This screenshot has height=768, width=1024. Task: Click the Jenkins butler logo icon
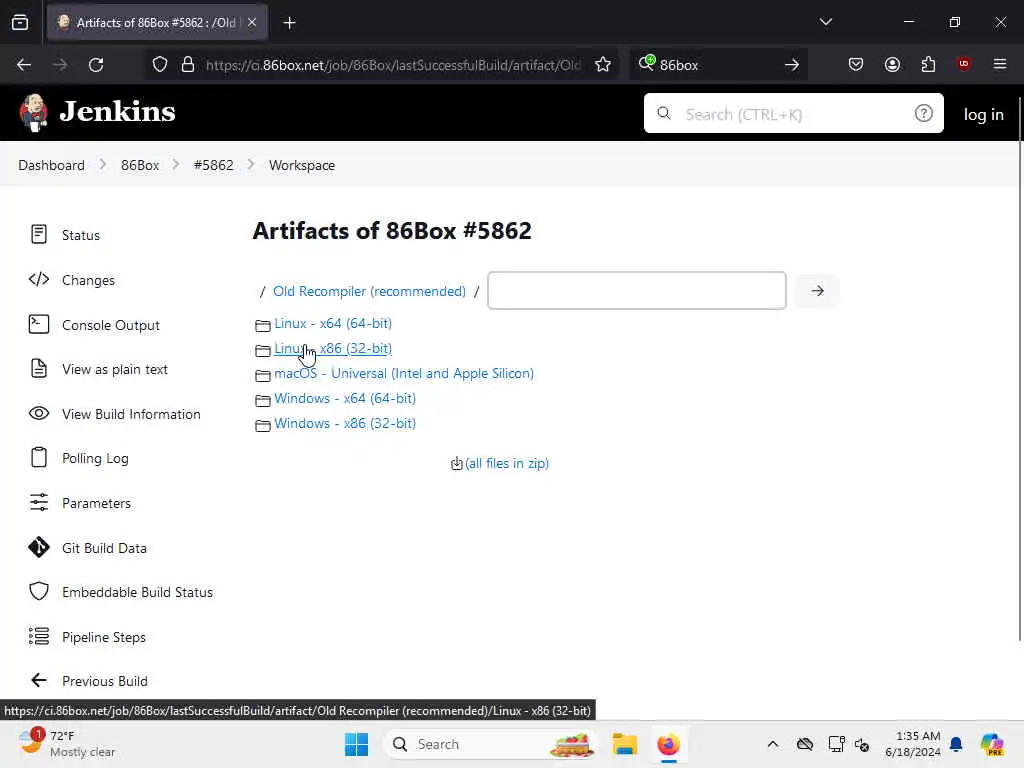coord(33,112)
